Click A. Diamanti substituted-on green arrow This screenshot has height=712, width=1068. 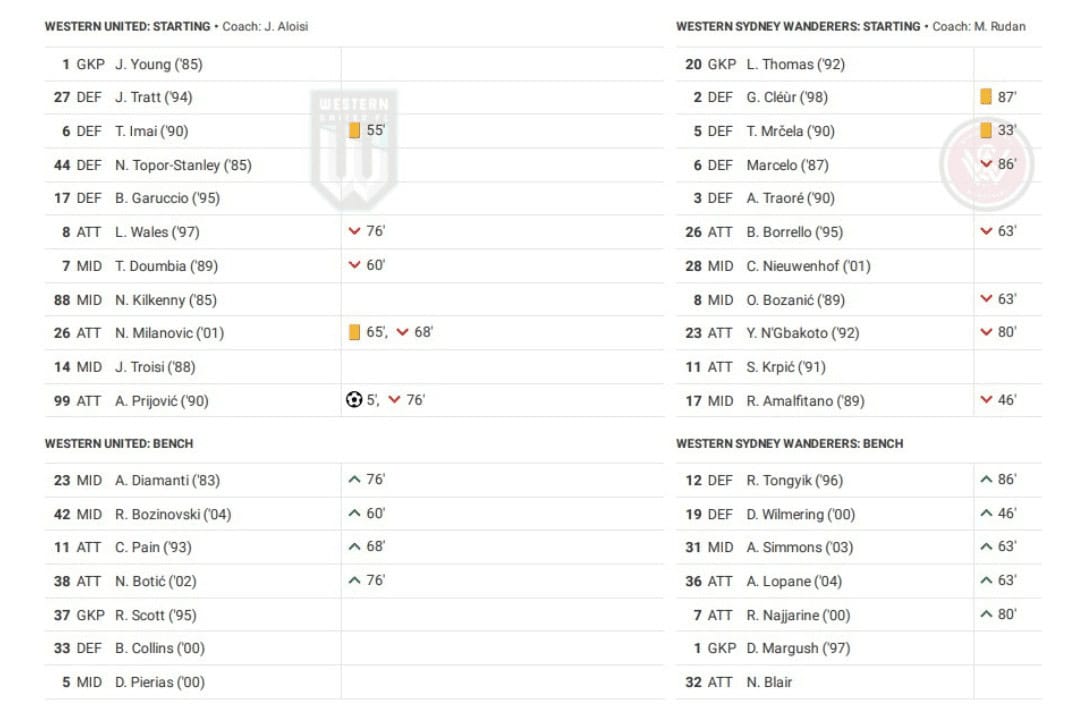click(x=354, y=480)
